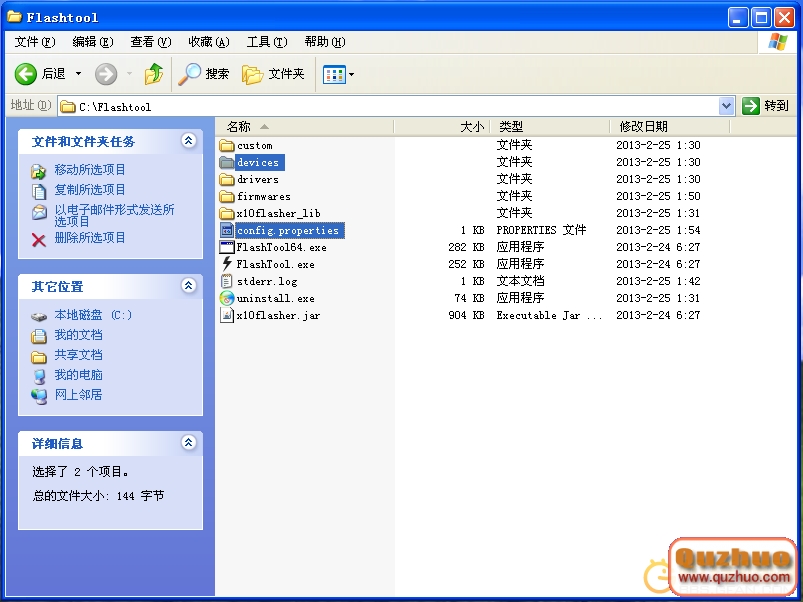Screen dimensions: 803x602
Task: Click the copy items icon
Action: 39,191
